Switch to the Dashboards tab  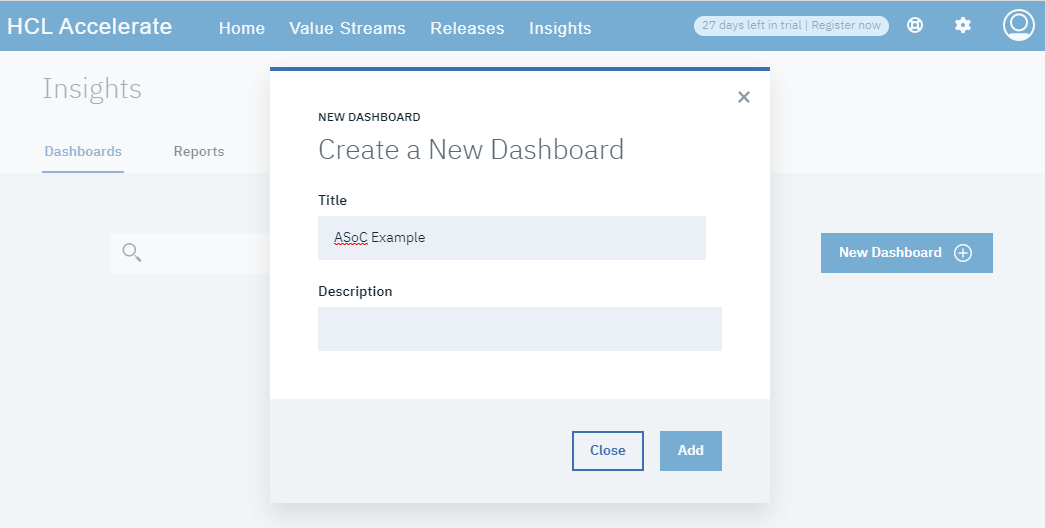pyautogui.click(x=83, y=152)
